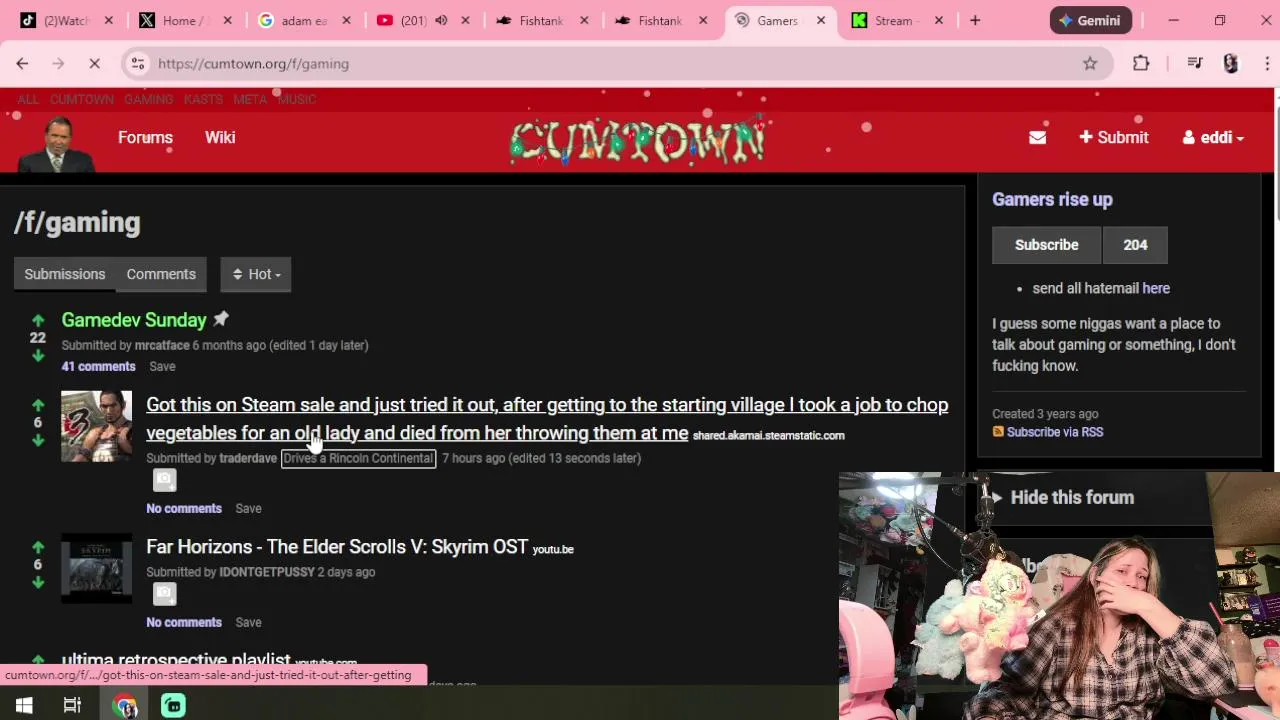Click the browser address bar URL

pyautogui.click(x=253, y=63)
